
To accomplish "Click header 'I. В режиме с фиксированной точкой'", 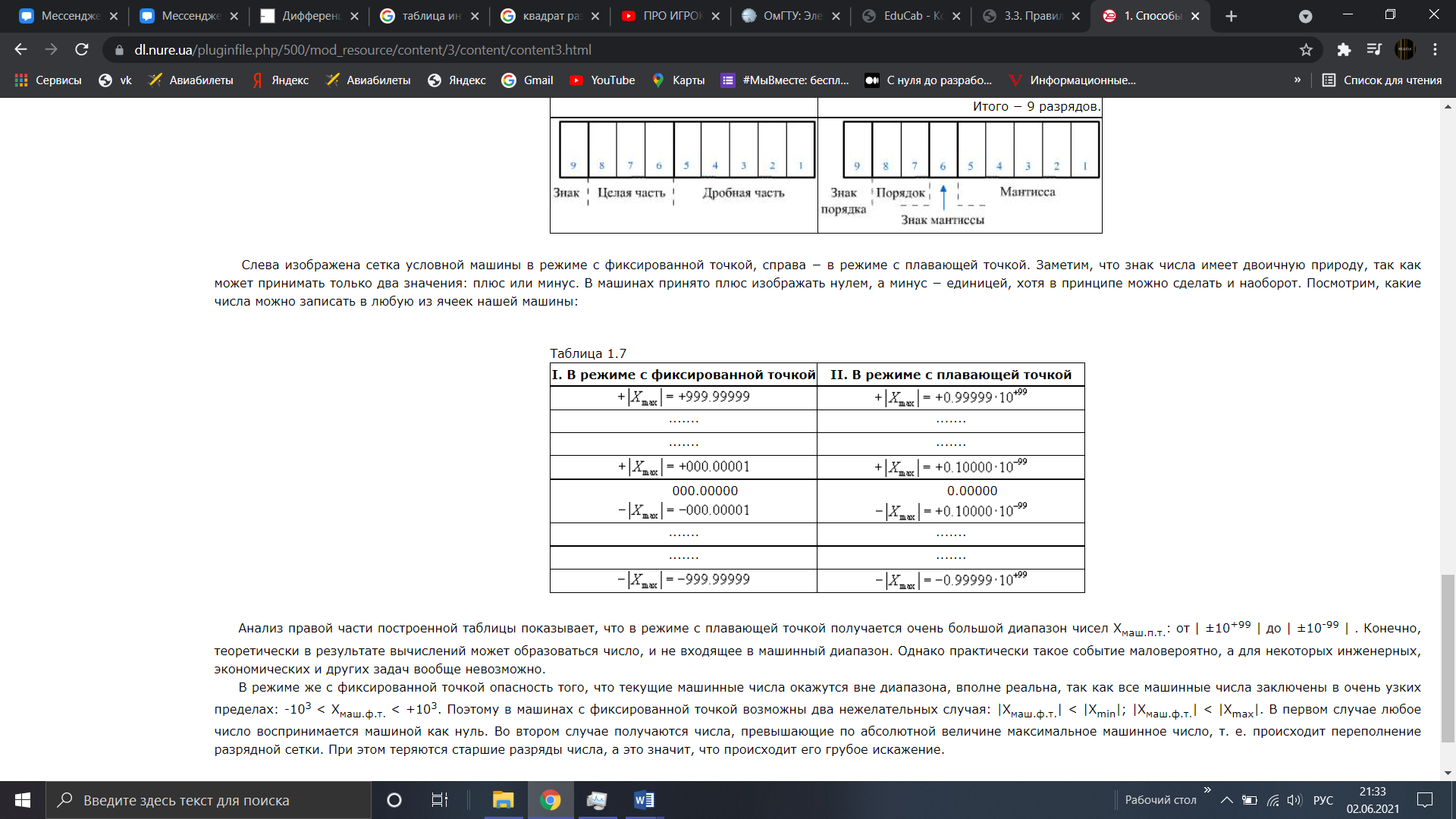I will 683,375.
